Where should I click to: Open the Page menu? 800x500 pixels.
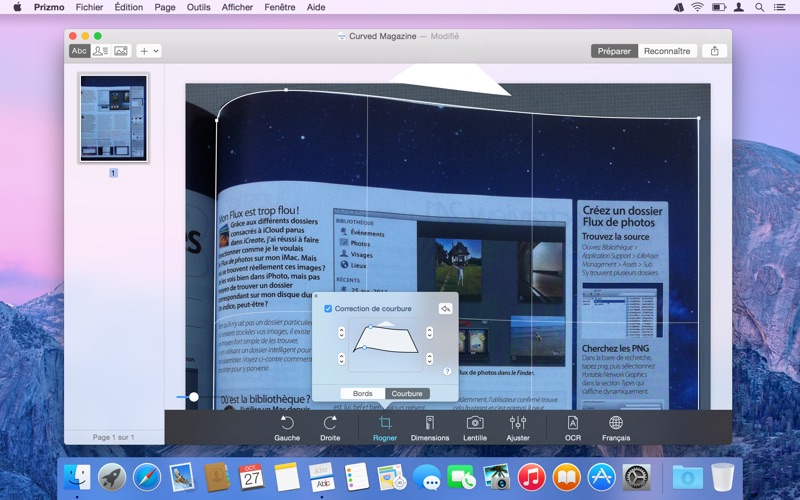[x=165, y=7]
